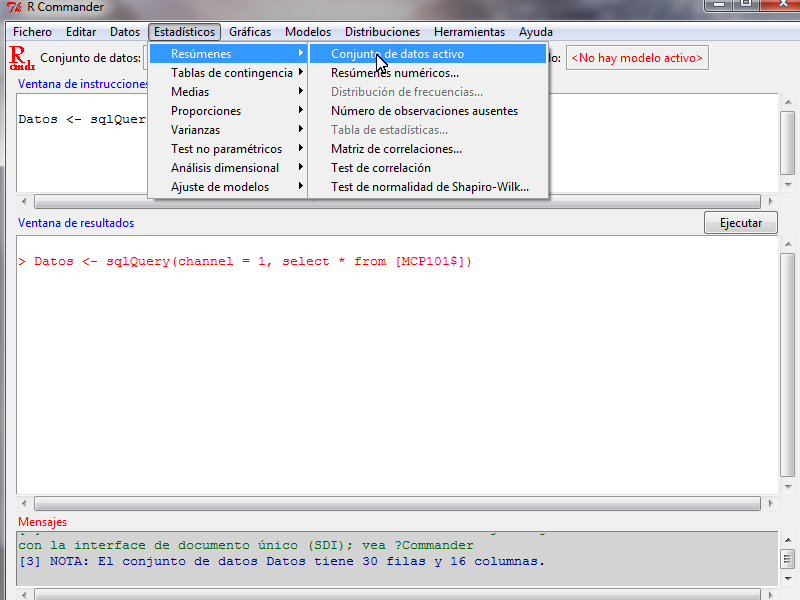Click the Mensajes scroll down arrow

[x=788, y=579]
